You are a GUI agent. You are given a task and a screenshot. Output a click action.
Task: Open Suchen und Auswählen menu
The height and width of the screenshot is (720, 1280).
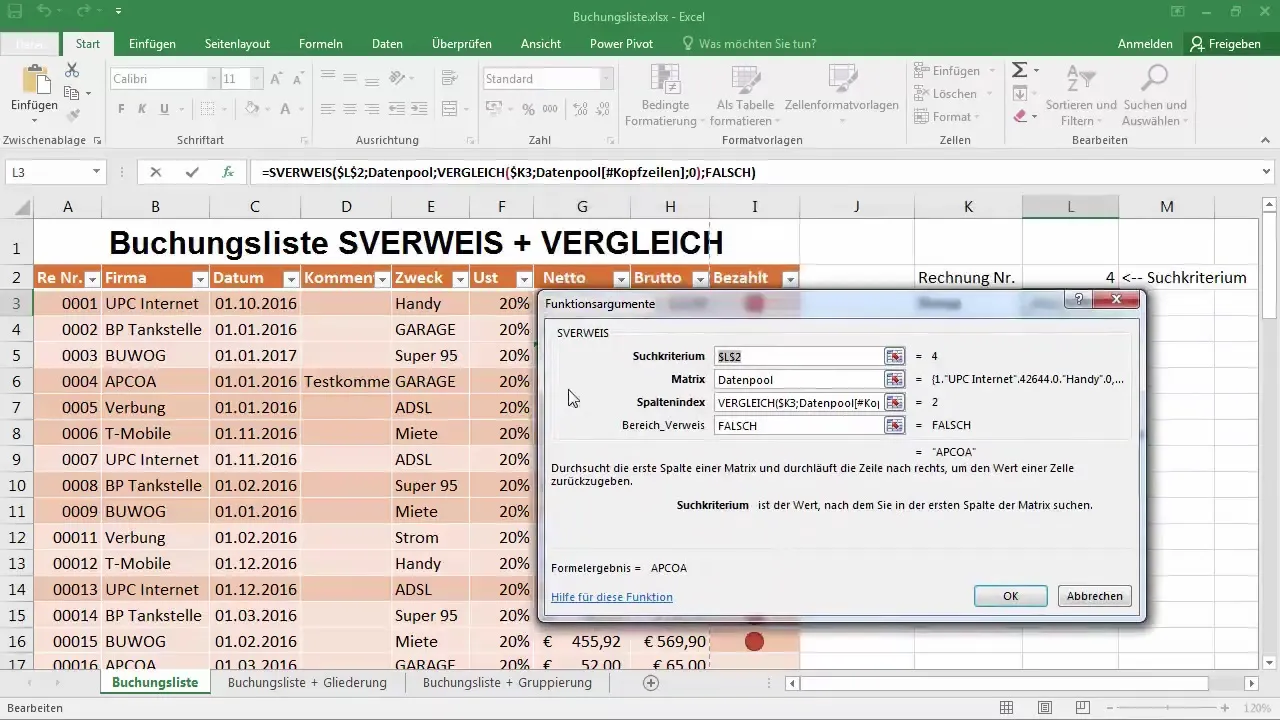pos(1154,96)
